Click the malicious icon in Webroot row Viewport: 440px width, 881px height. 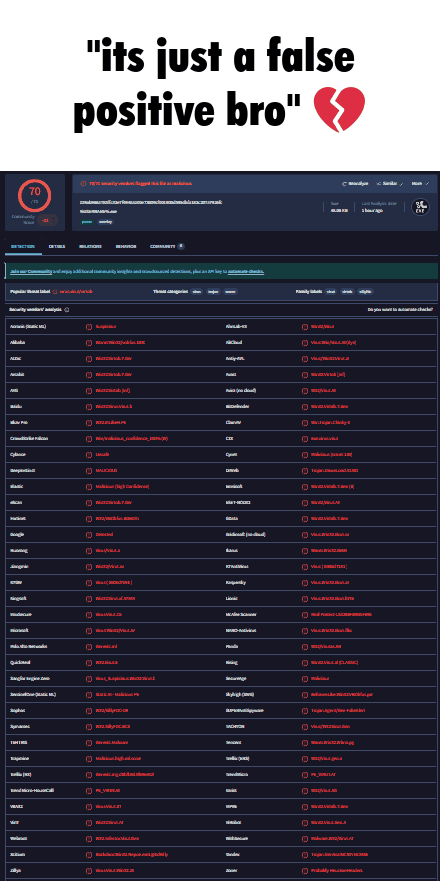tap(89, 838)
